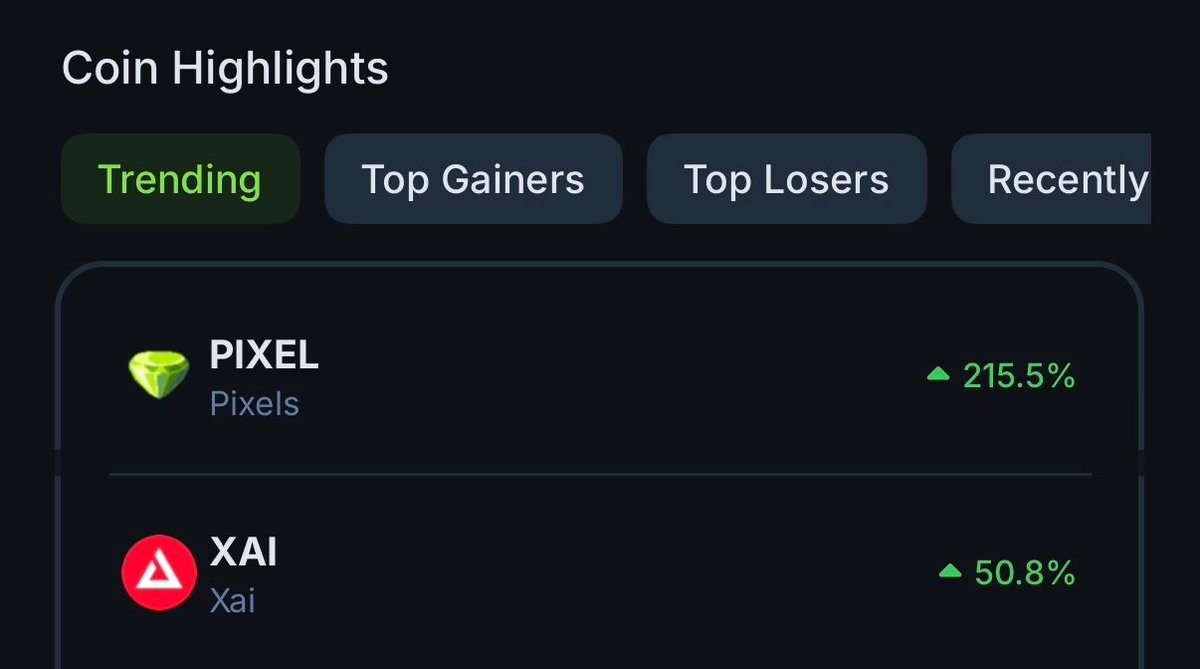Switch to the Trending tab
The image size is (1200, 669).
click(x=180, y=179)
